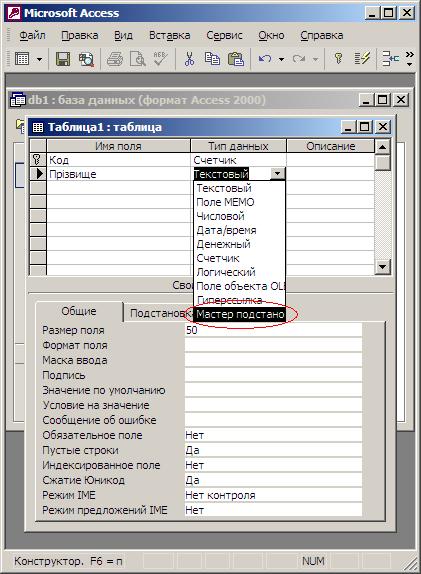Choose Дата/время data type
Viewport: 421px width, 574px height.
click(239, 230)
